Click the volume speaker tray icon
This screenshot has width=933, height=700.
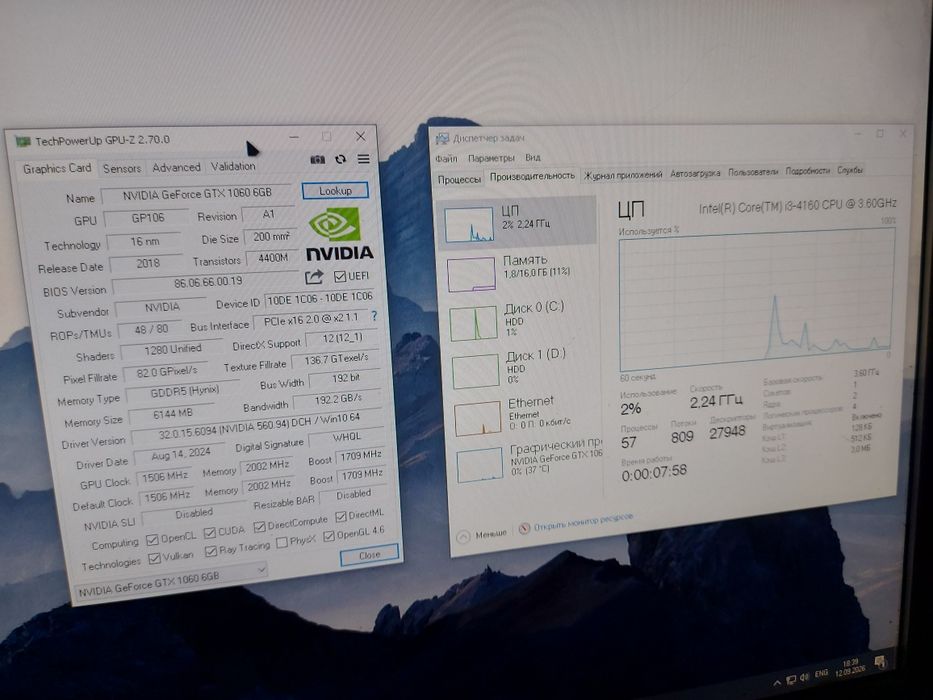(805, 677)
